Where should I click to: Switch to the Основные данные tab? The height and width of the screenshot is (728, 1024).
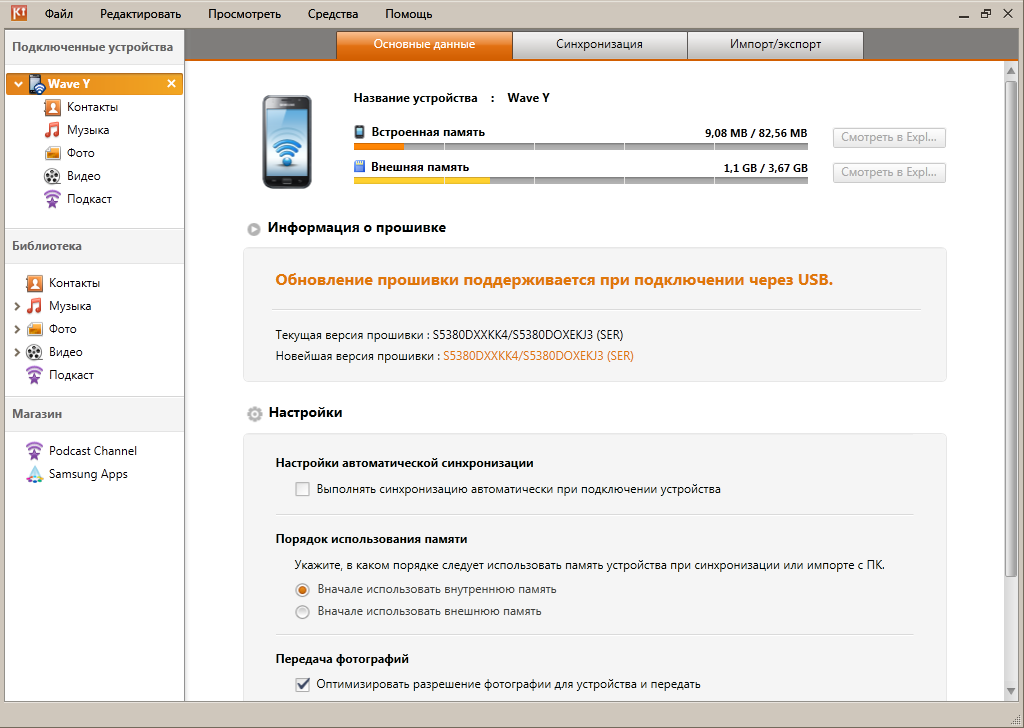[x=424, y=45]
